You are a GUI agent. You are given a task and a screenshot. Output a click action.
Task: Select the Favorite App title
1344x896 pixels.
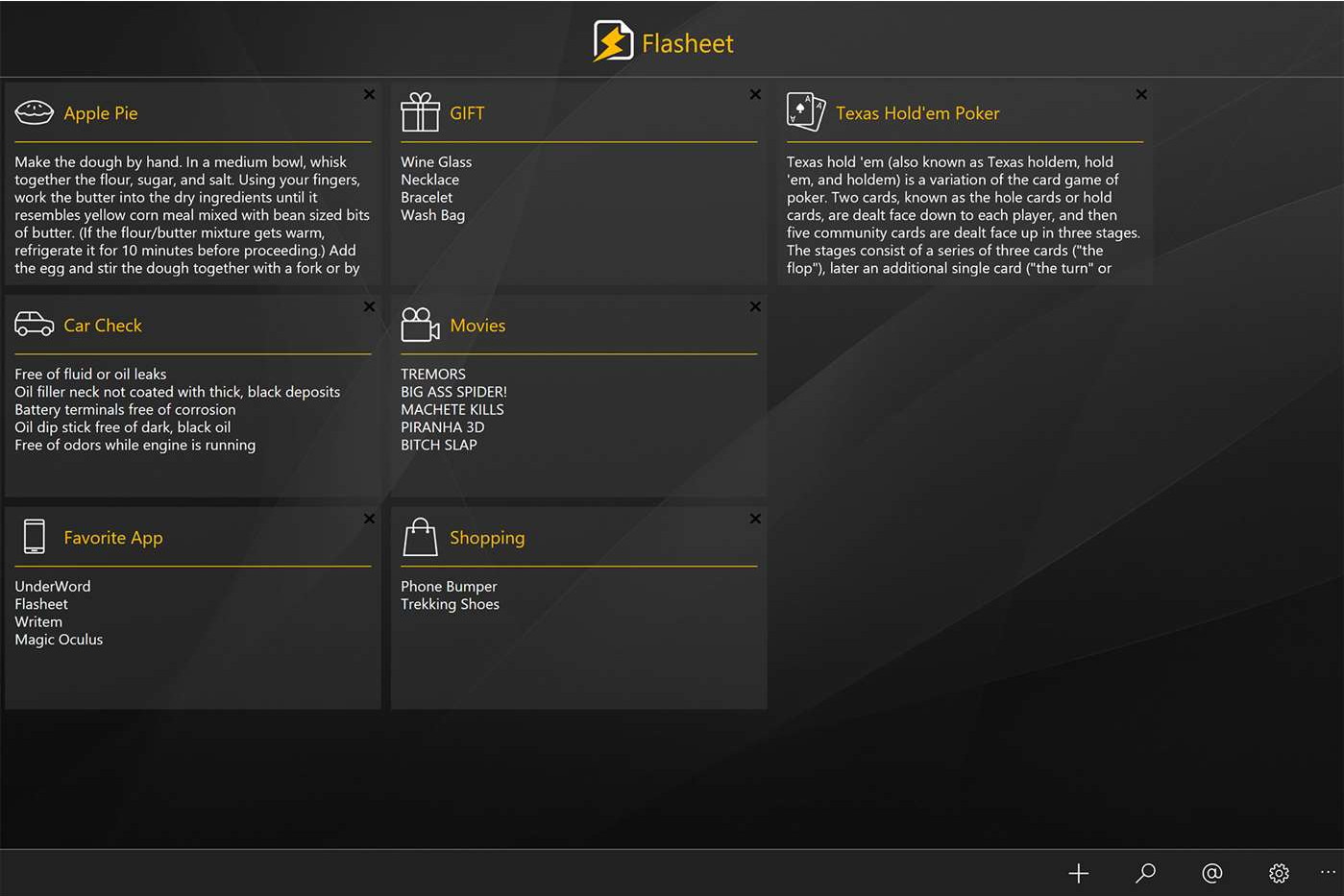click(112, 538)
